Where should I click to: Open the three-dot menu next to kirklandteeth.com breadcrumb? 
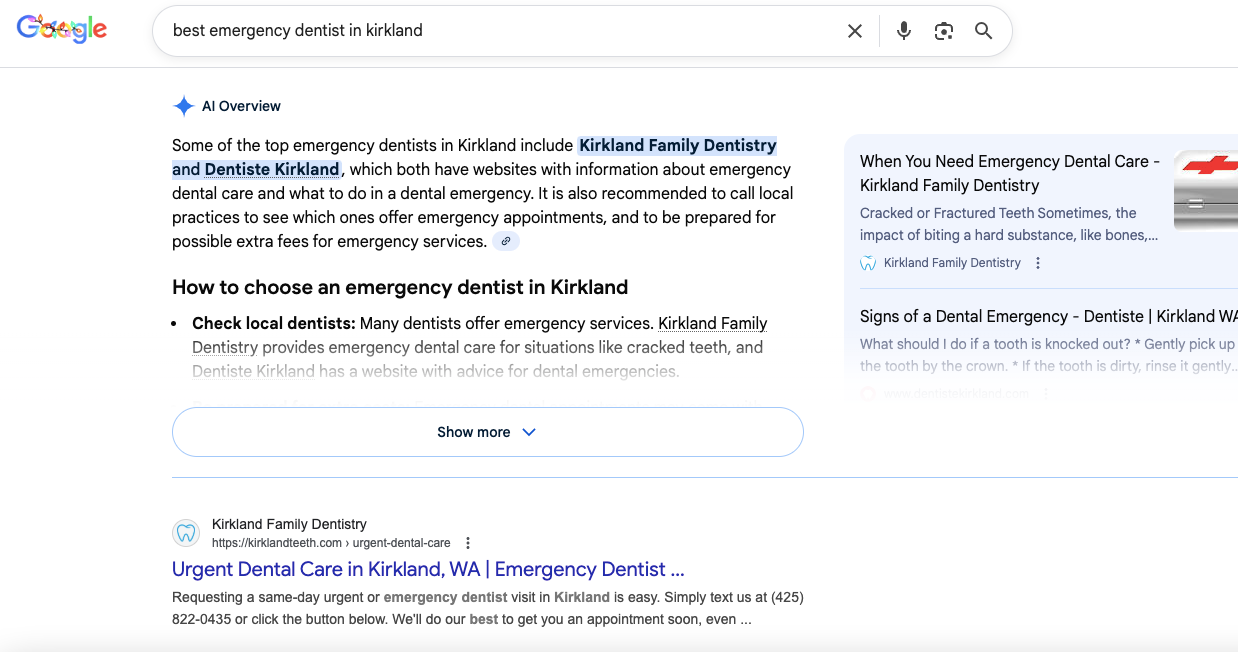click(x=468, y=542)
